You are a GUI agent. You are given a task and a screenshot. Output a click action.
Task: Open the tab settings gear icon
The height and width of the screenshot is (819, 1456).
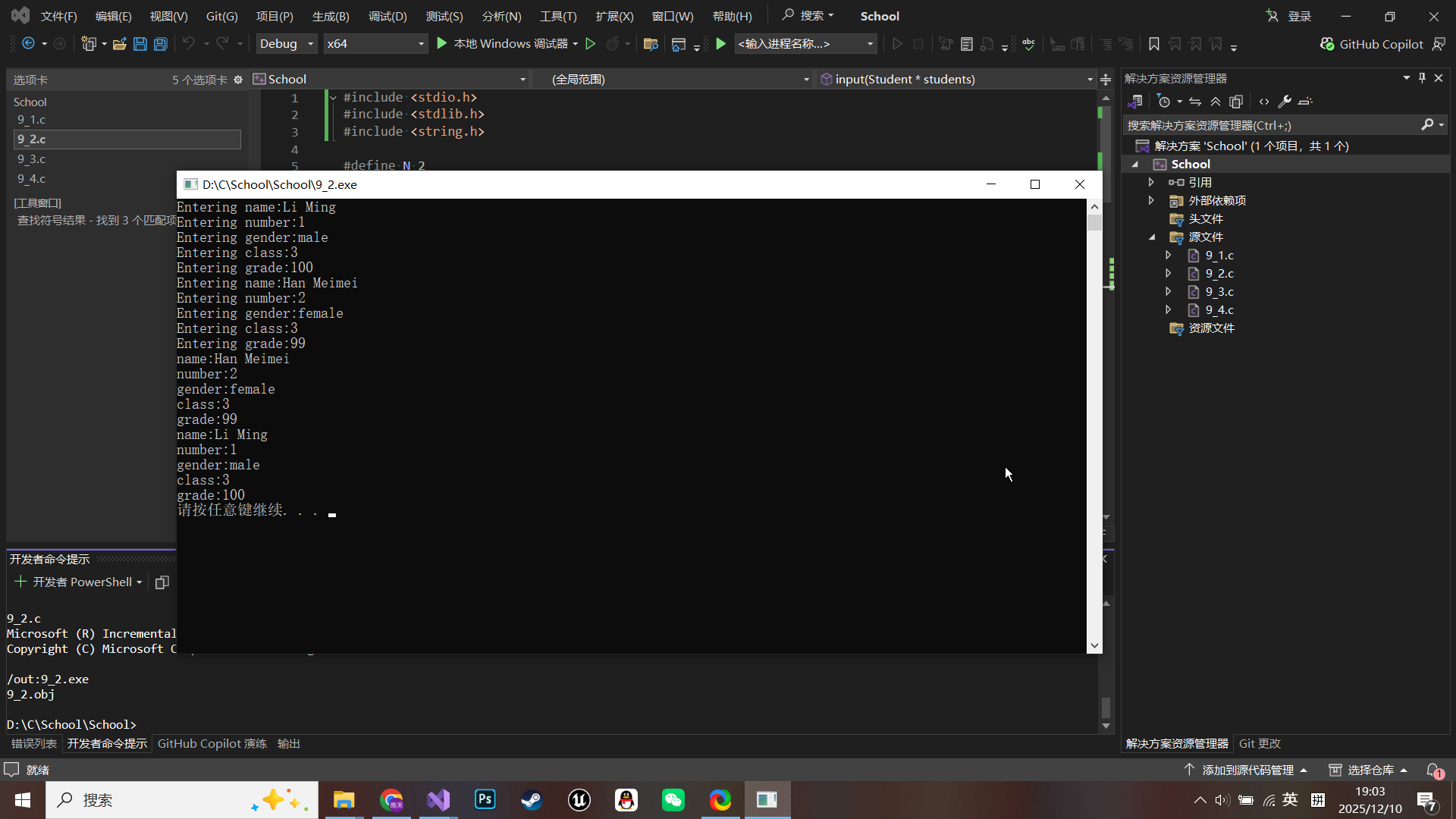[238, 80]
